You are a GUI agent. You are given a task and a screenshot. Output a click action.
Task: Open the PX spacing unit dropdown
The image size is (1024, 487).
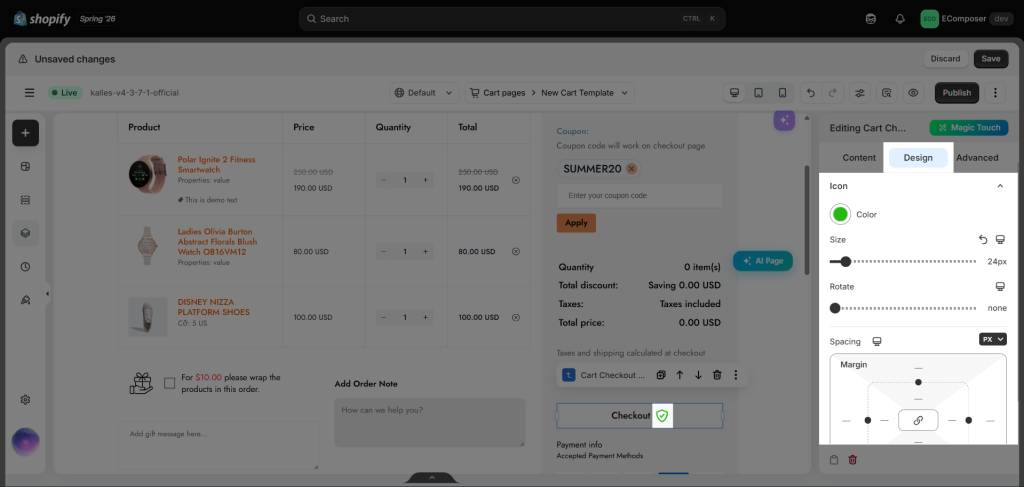[993, 339]
